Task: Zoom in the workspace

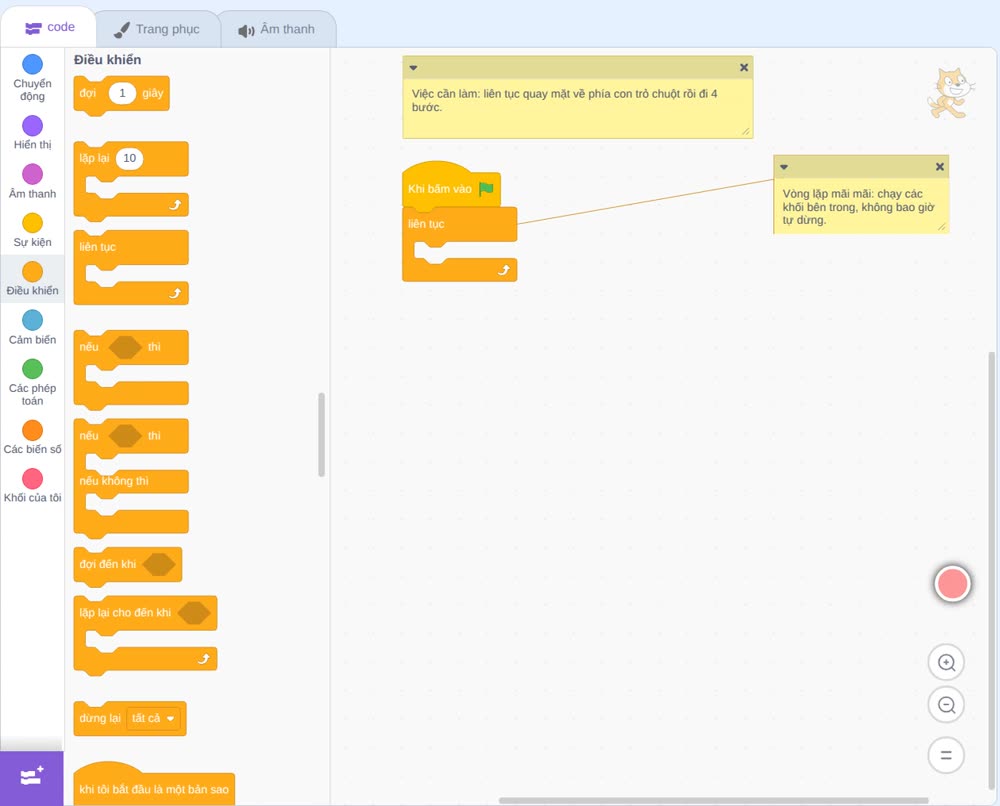Action: (946, 663)
